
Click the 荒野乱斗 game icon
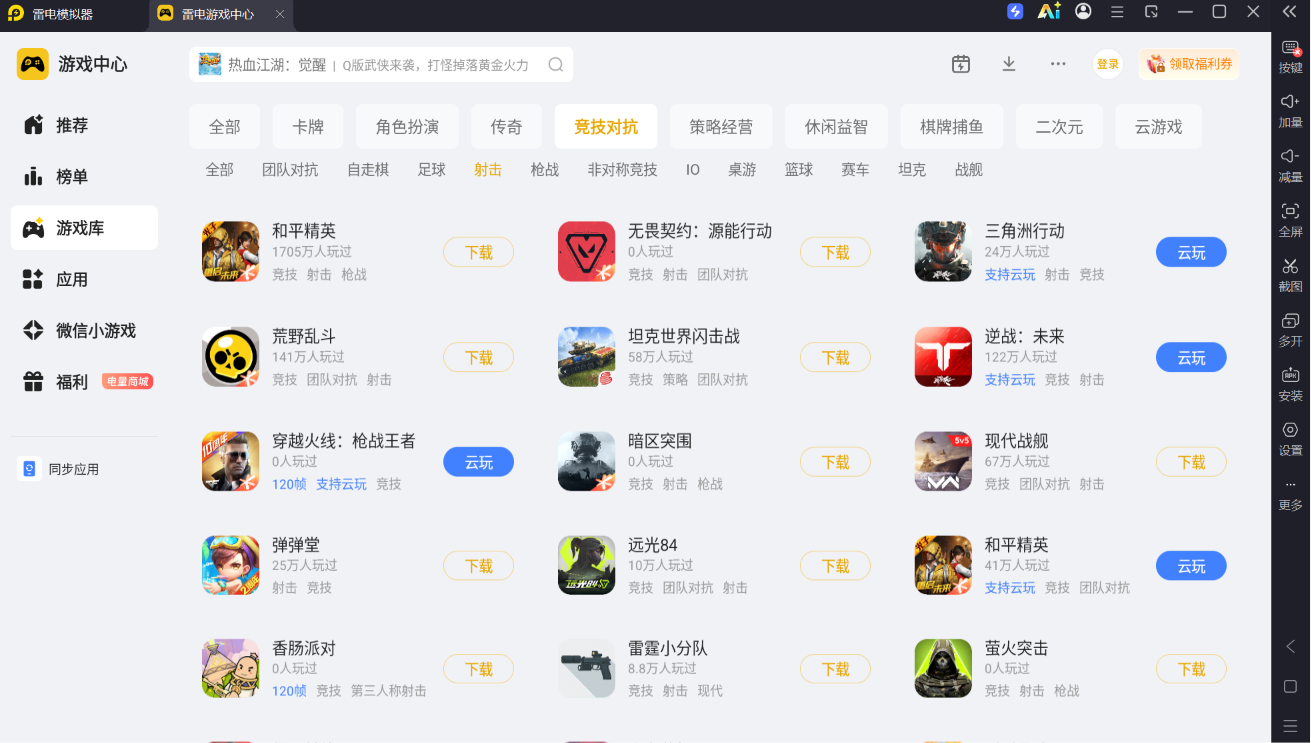pyautogui.click(x=231, y=357)
